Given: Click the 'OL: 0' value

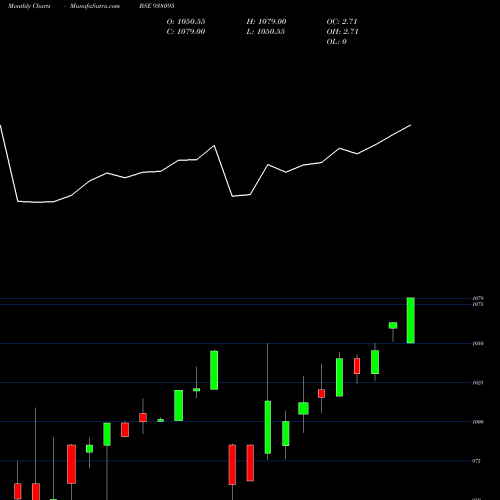Looking at the screenshot, I should pyautogui.click(x=336, y=42).
